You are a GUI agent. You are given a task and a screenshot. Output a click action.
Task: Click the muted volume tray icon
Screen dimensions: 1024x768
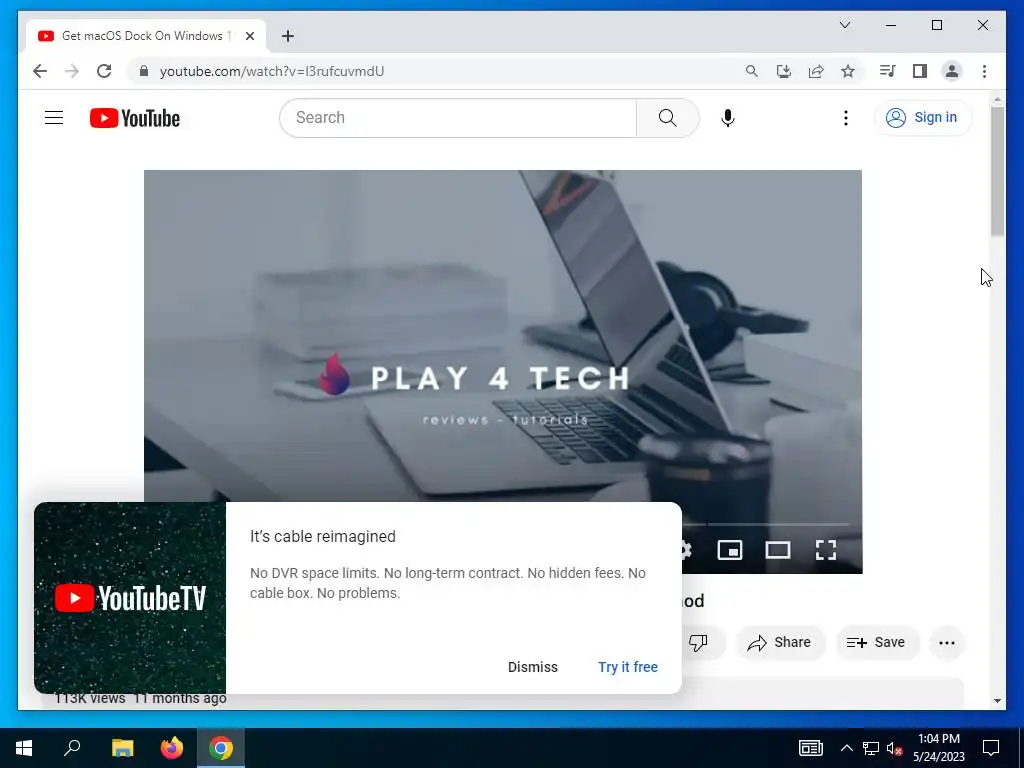pyautogui.click(x=894, y=748)
